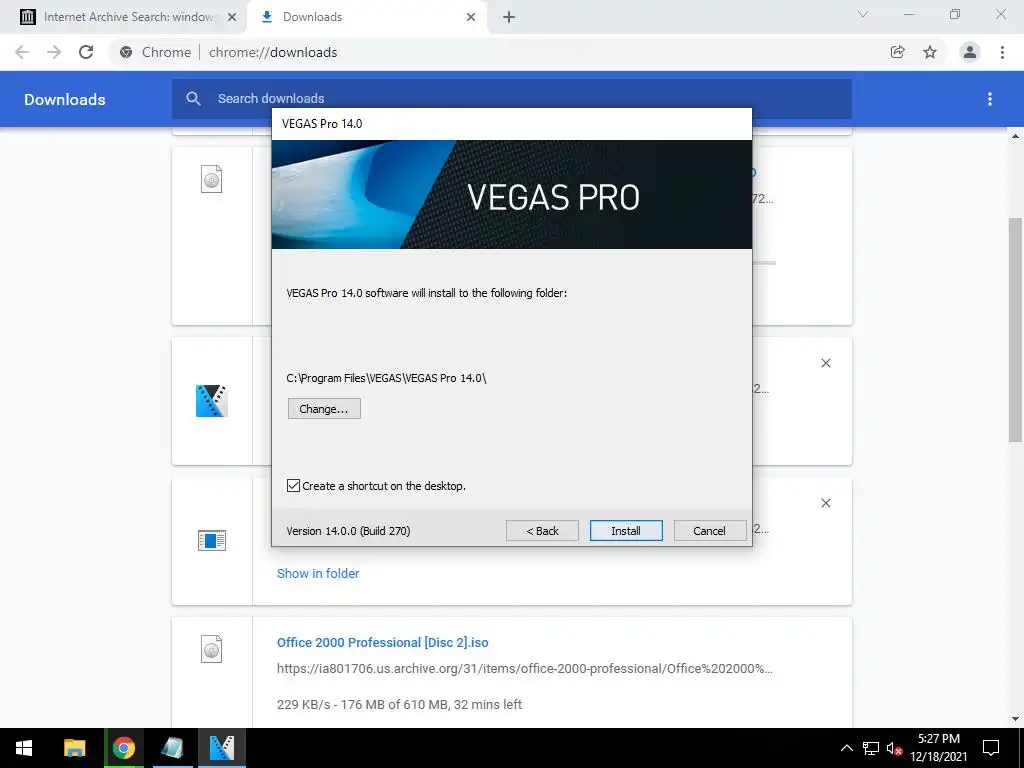
Task: Cancel the VEGAS Pro installation
Action: (709, 530)
